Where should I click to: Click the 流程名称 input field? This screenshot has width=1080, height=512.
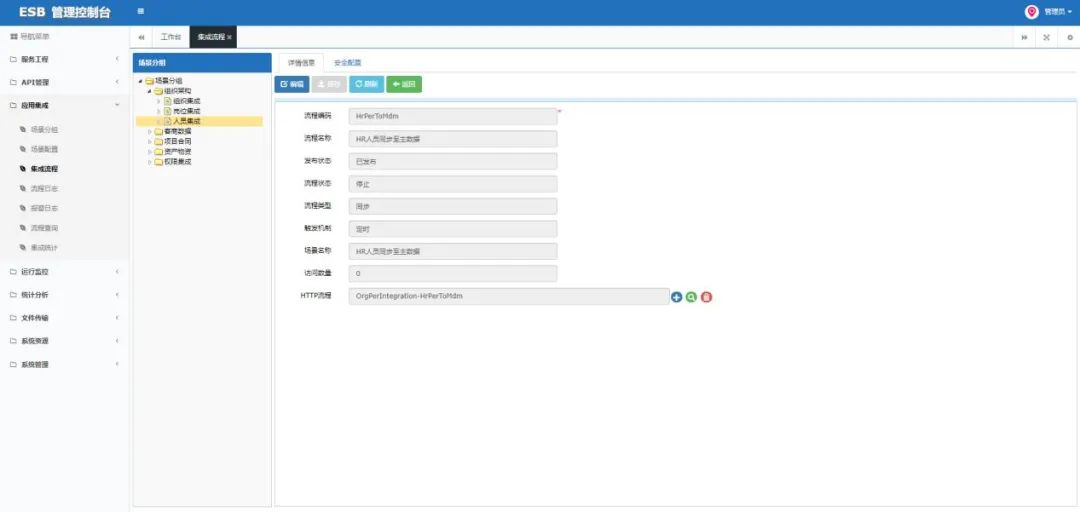[453, 139]
